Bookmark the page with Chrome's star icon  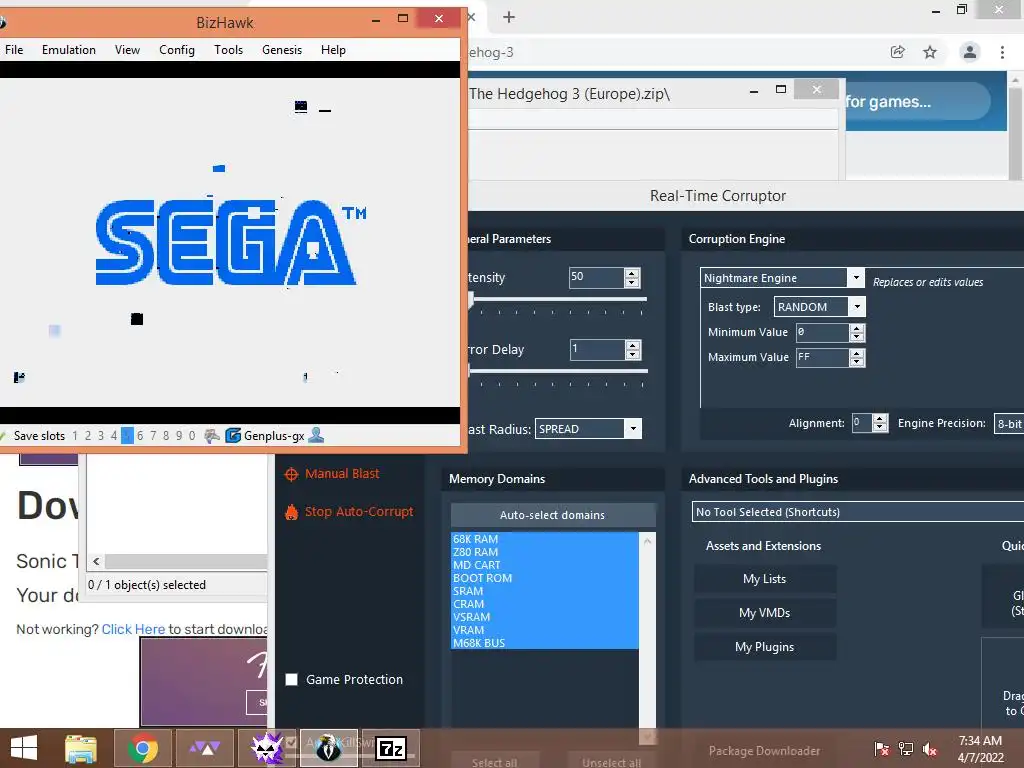(930, 52)
